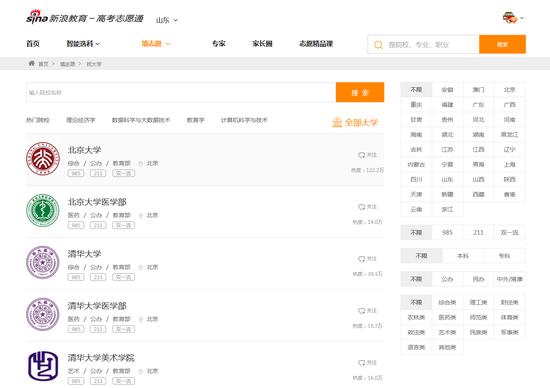Click the orange 搜索 button beside the school name field
The width and height of the screenshot is (550, 388).
[x=360, y=92]
